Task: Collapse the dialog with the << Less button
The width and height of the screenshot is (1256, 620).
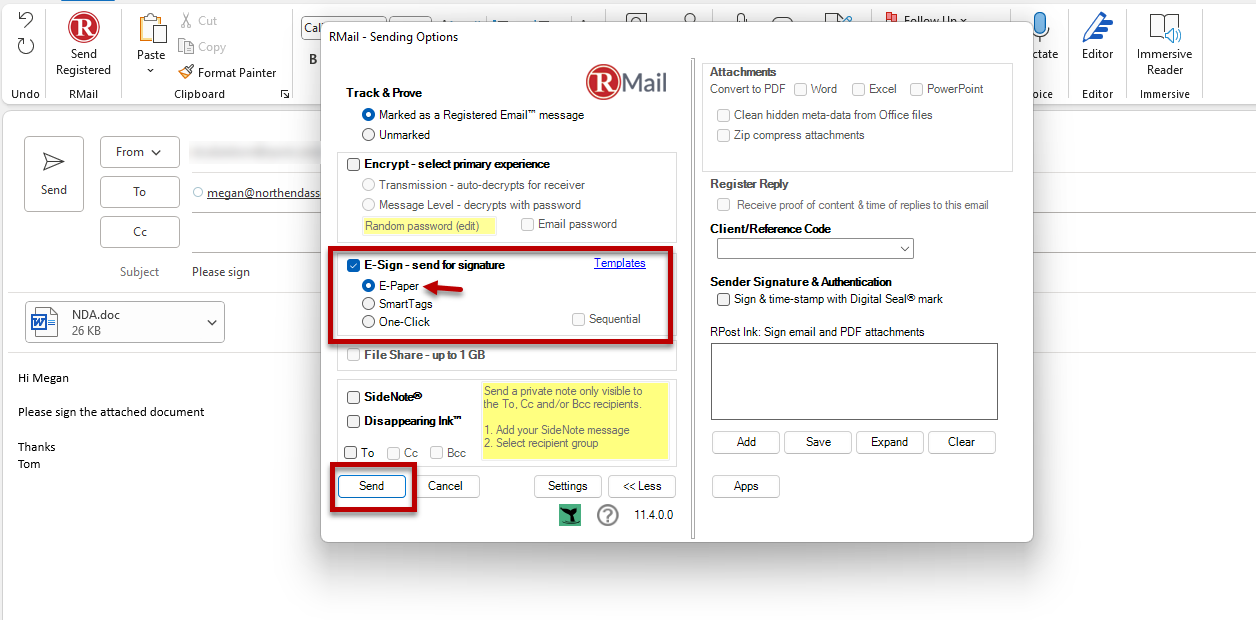Action: (x=642, y=486)
